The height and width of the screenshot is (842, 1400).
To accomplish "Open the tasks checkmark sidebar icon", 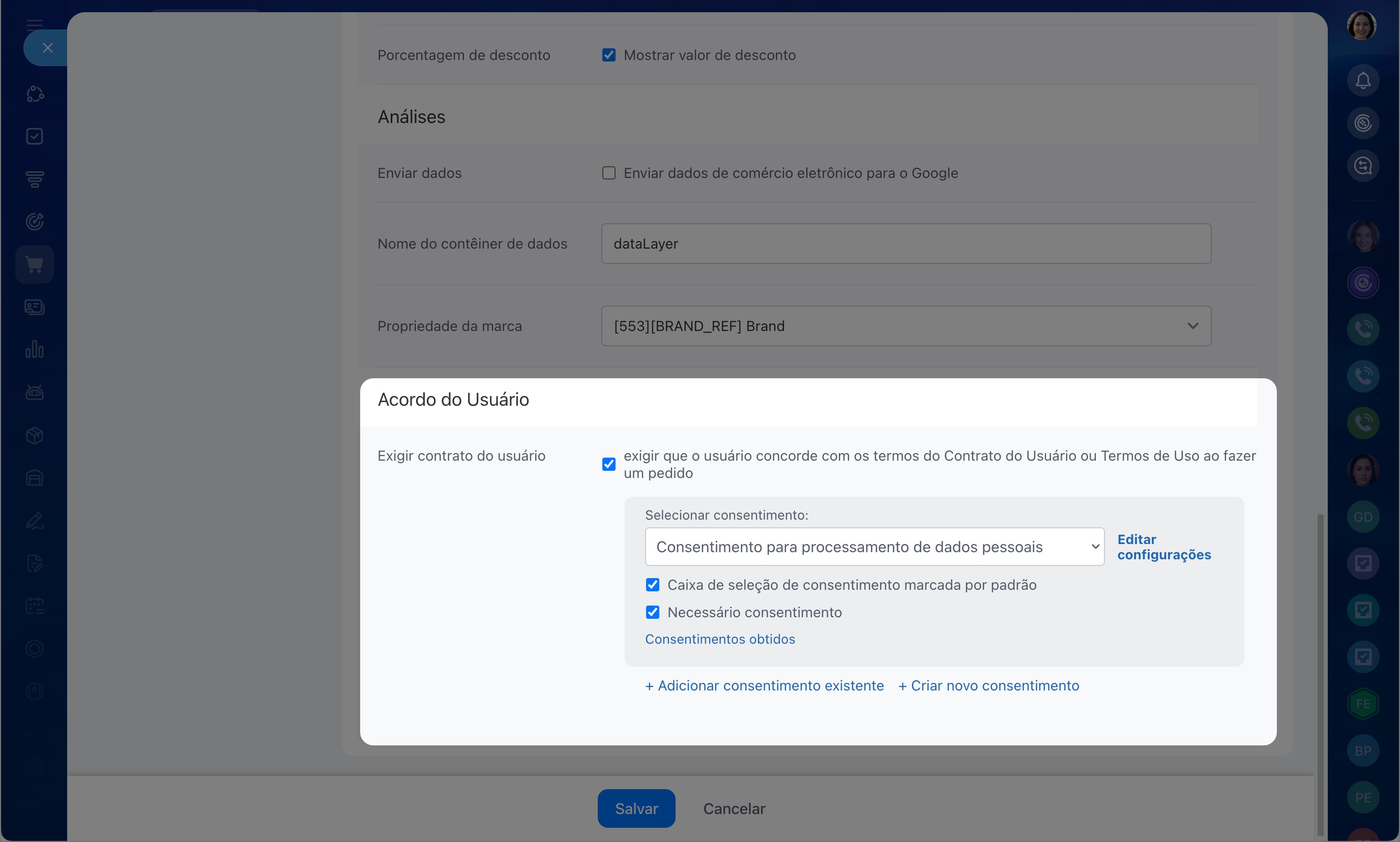I will tap(35, 136).
